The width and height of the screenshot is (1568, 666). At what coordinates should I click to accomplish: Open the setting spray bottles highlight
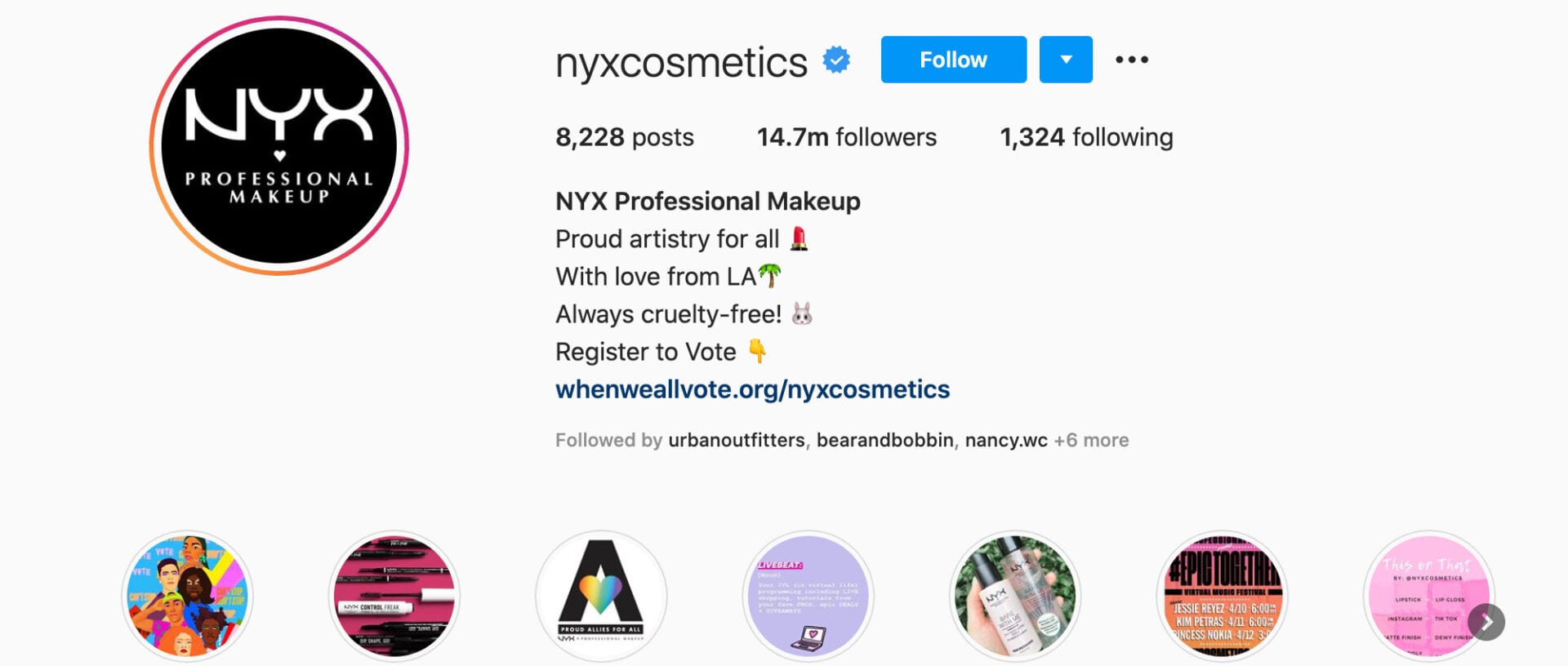click(1015, 597)
